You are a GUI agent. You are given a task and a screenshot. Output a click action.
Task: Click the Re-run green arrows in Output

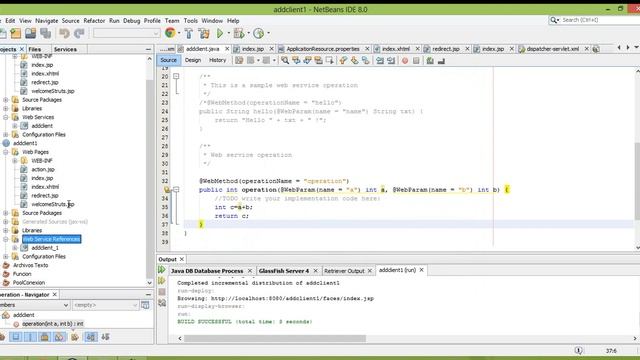162,270
